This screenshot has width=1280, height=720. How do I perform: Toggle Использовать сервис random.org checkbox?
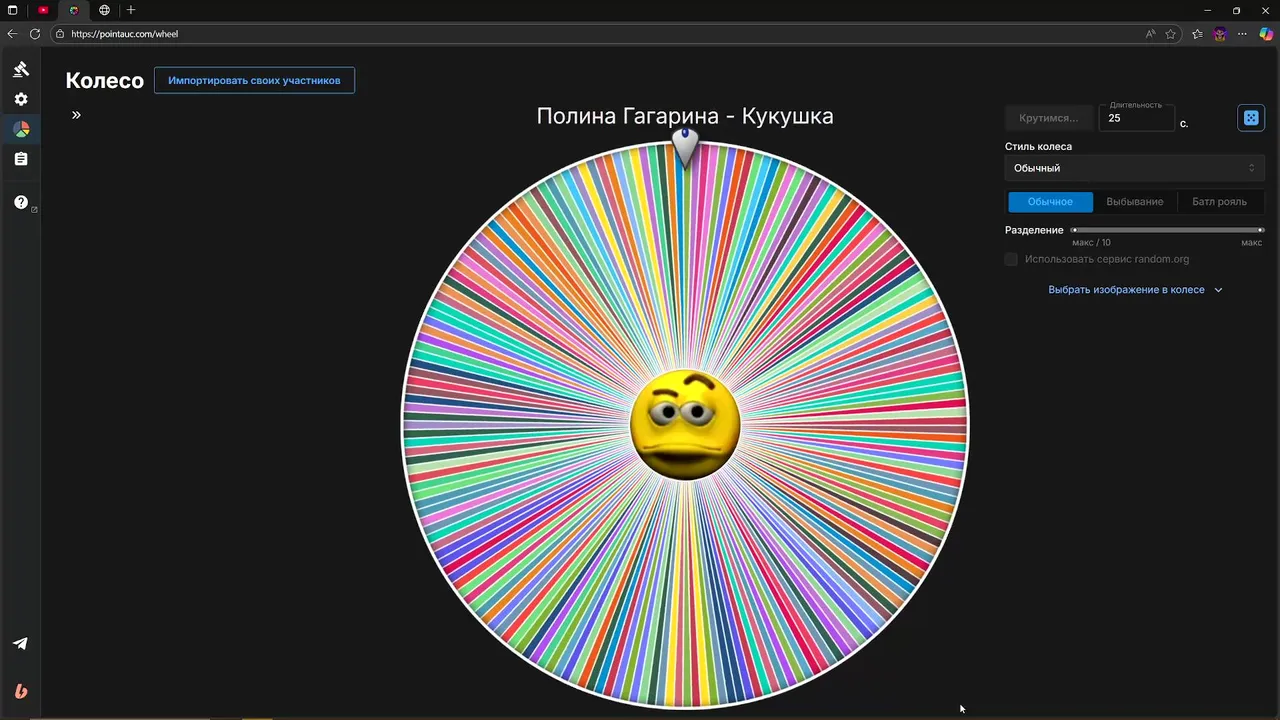[x=1011, y=259]
